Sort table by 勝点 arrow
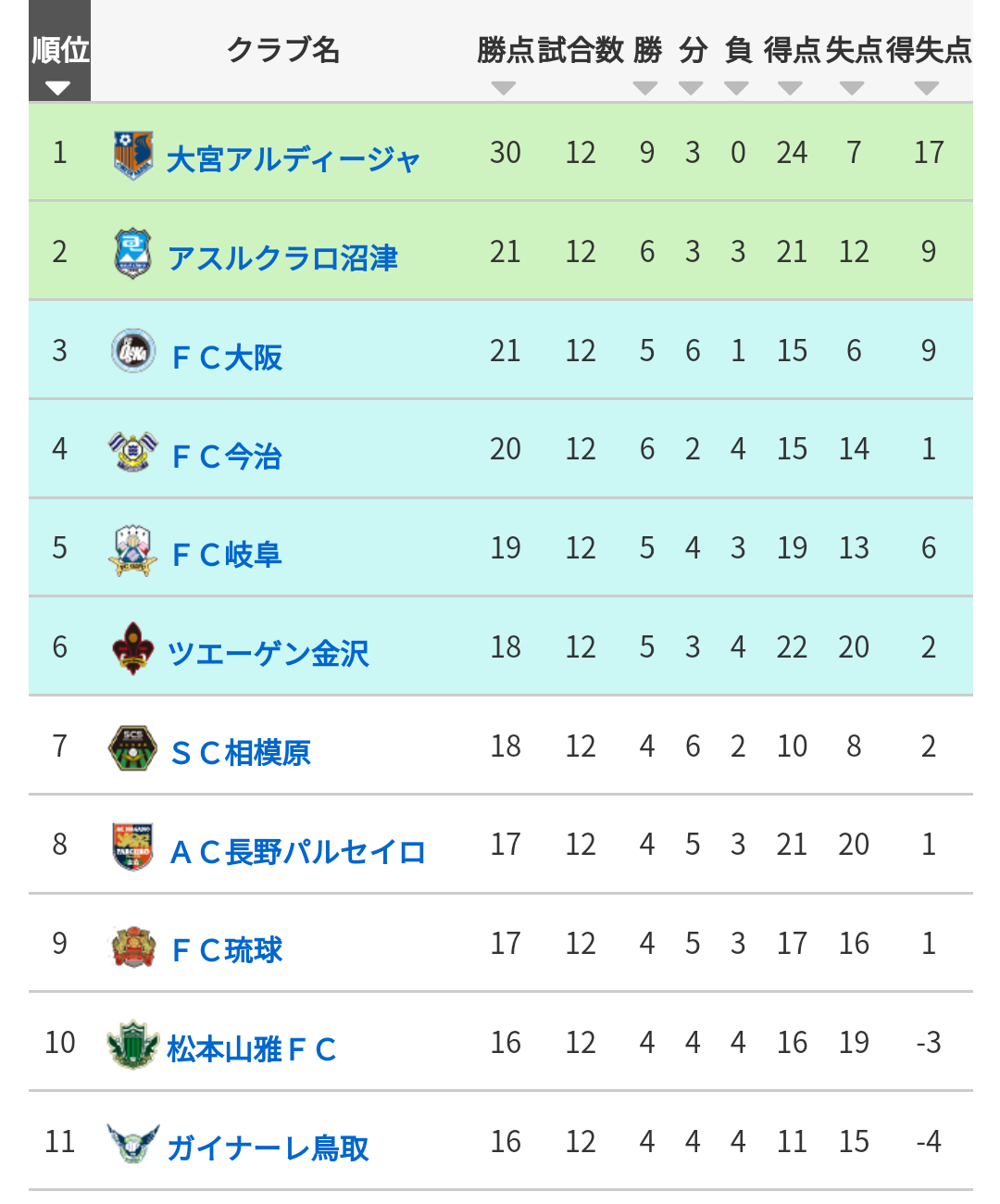Image resolution: width=1000 pixels, height=1204 pixels. [503, 88]
